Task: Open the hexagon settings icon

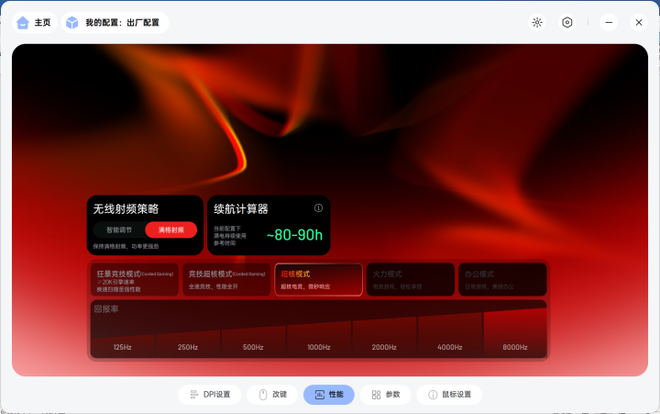Action: coord(567,22)
